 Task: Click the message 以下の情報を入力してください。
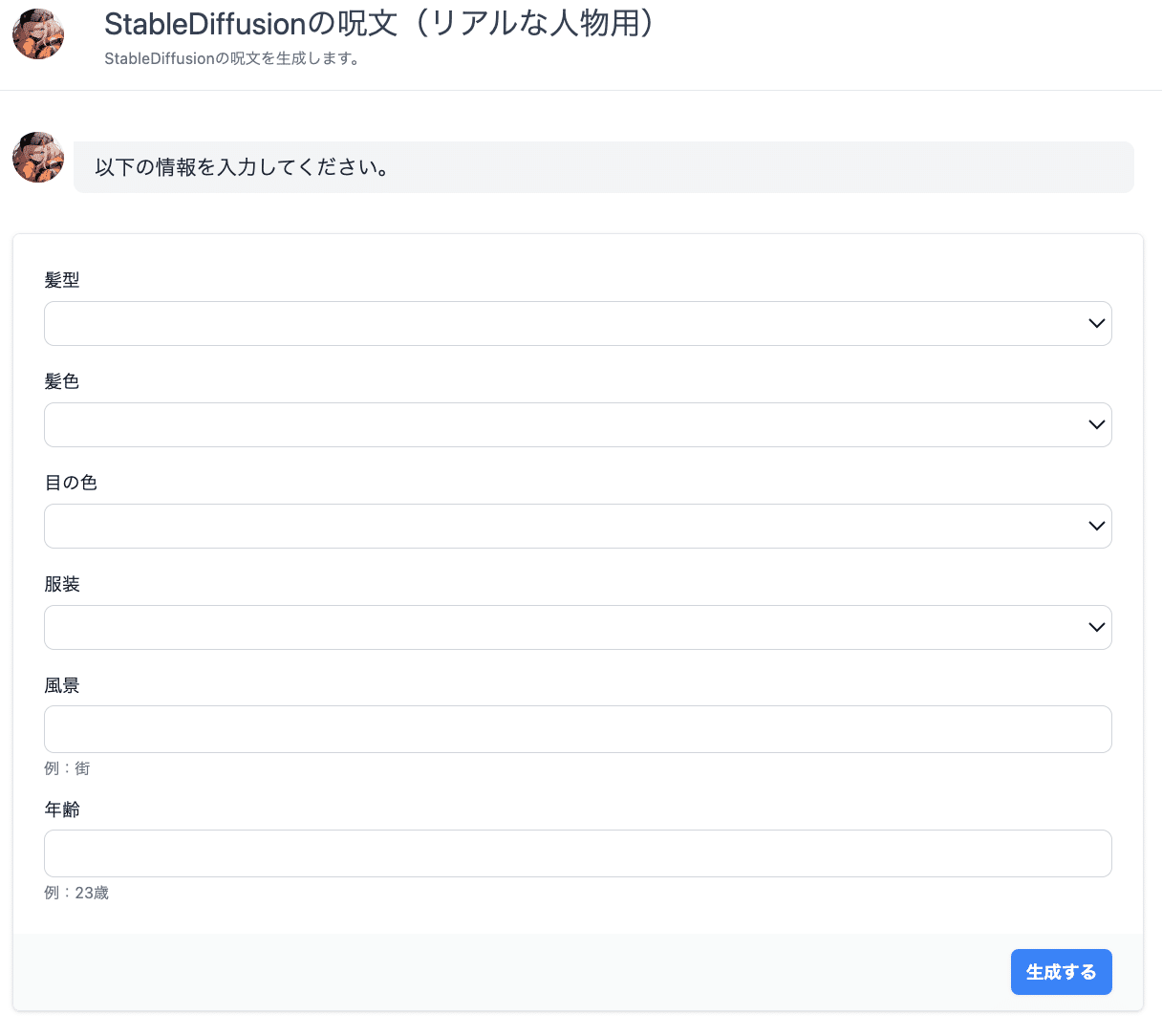coord(242,167)
